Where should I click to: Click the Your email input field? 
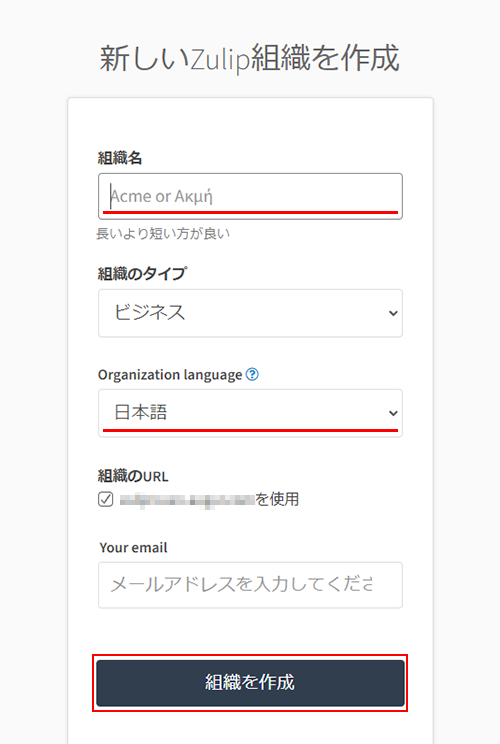pyautogui.click(x=250, y=585)
